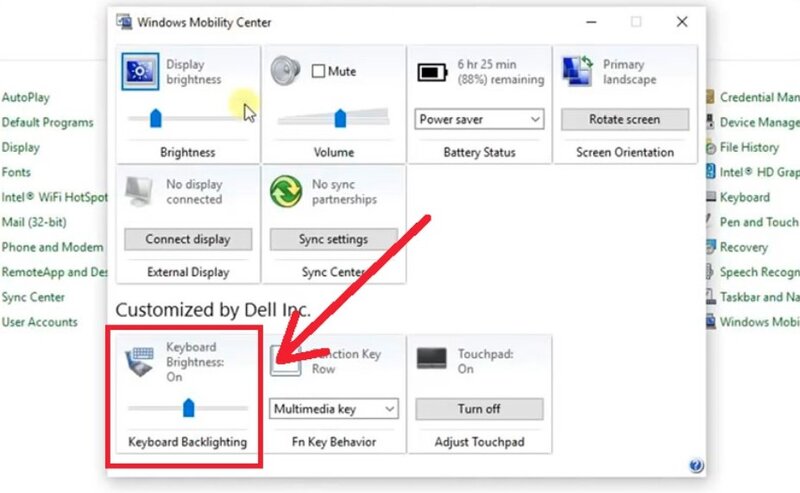
Task: Click the Volume slider handle
Action: coord(340,118)
